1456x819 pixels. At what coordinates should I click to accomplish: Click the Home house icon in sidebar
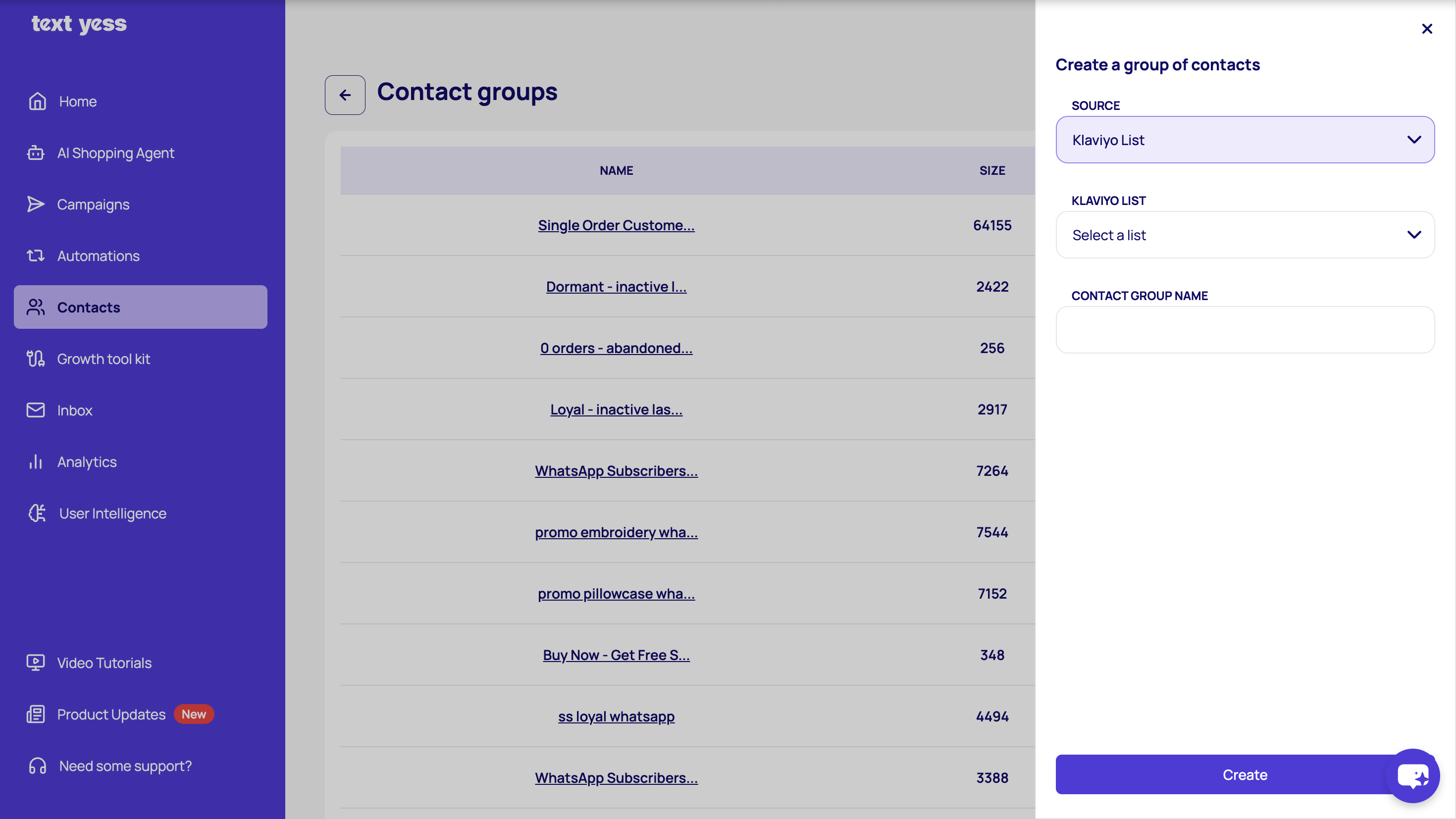[x=37, y=101]
